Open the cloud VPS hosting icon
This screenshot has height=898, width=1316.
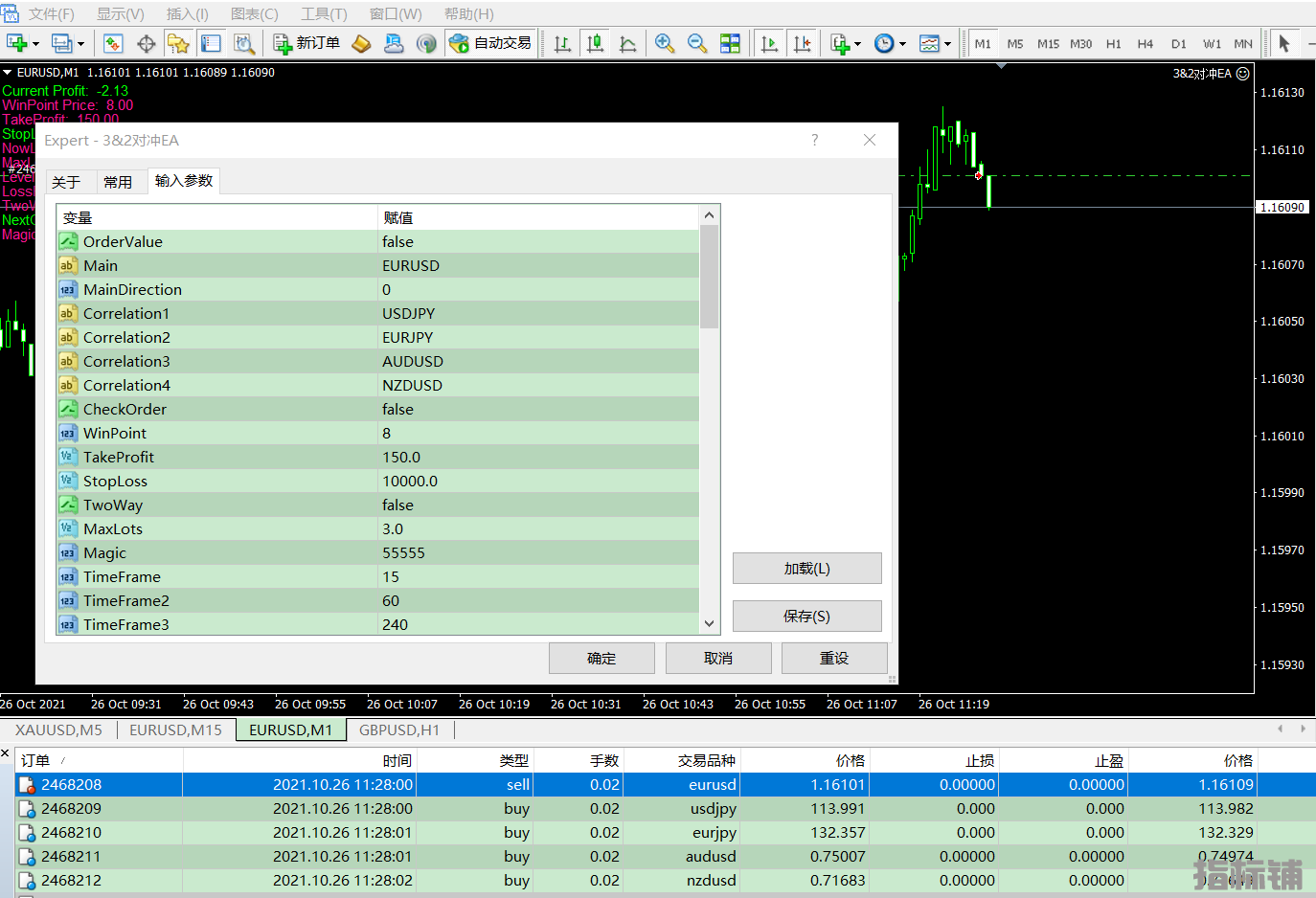[x=394, y=43]
